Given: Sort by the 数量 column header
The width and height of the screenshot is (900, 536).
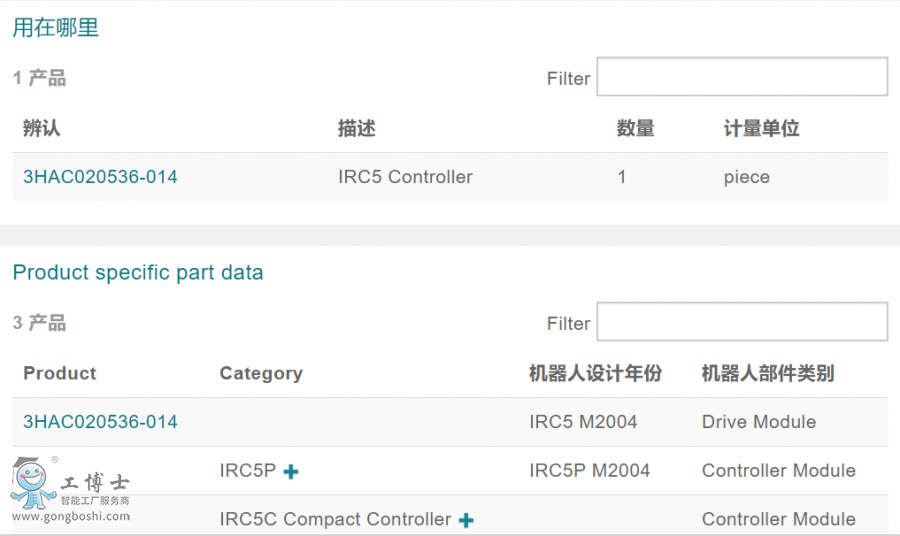Looking at the screenshot, I should [635, 128].
